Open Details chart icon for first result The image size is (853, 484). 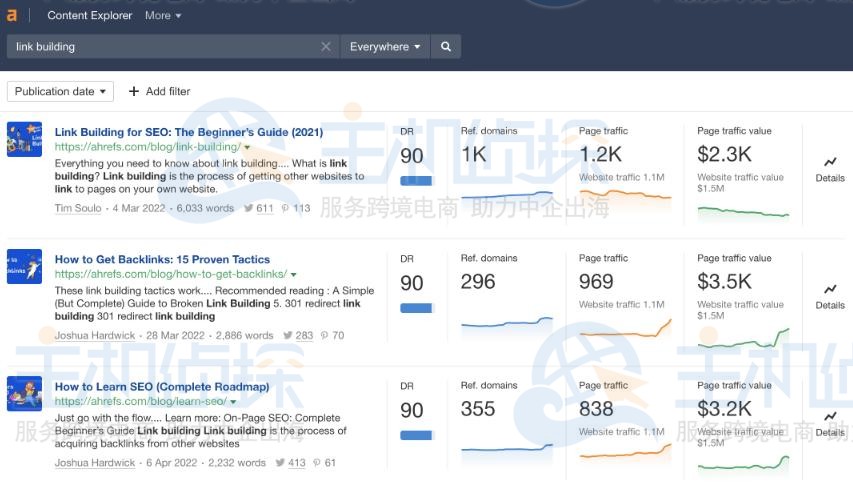click(x=830, y=162)
